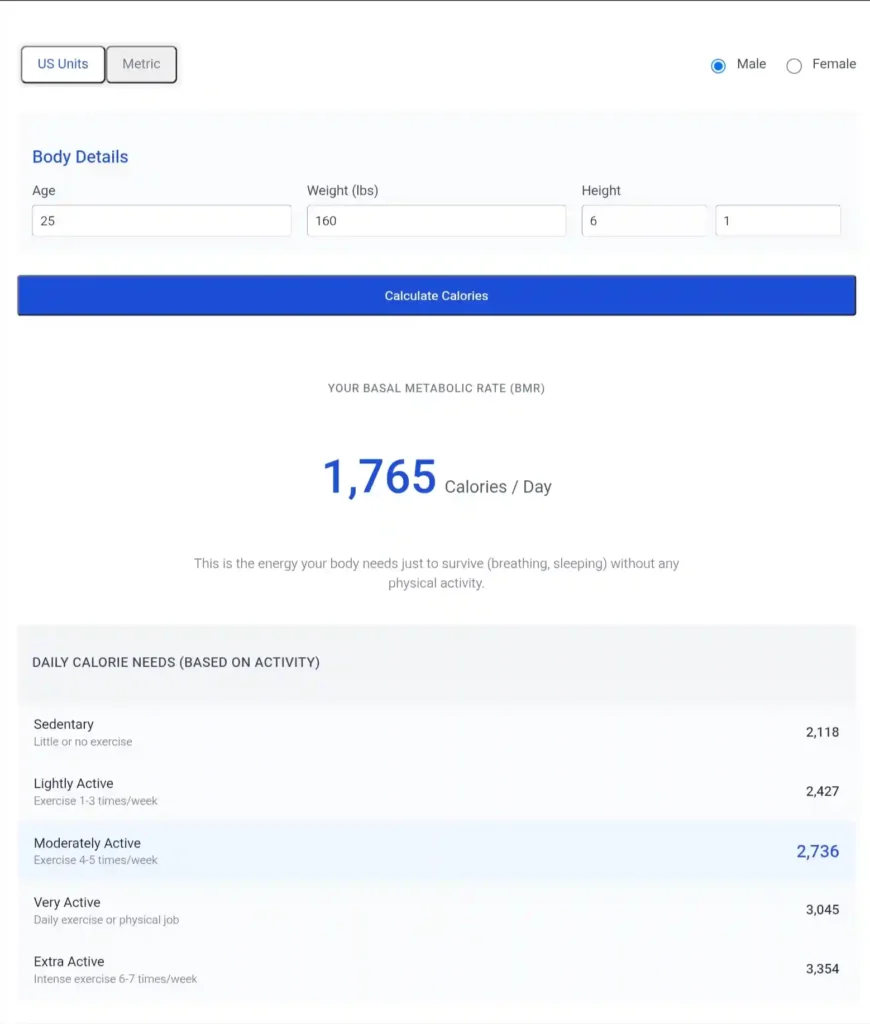Image resolution: width=870 pixels, height=1024 pixels.
Task: Select the Female radio button
Action: tap(794, 64)
